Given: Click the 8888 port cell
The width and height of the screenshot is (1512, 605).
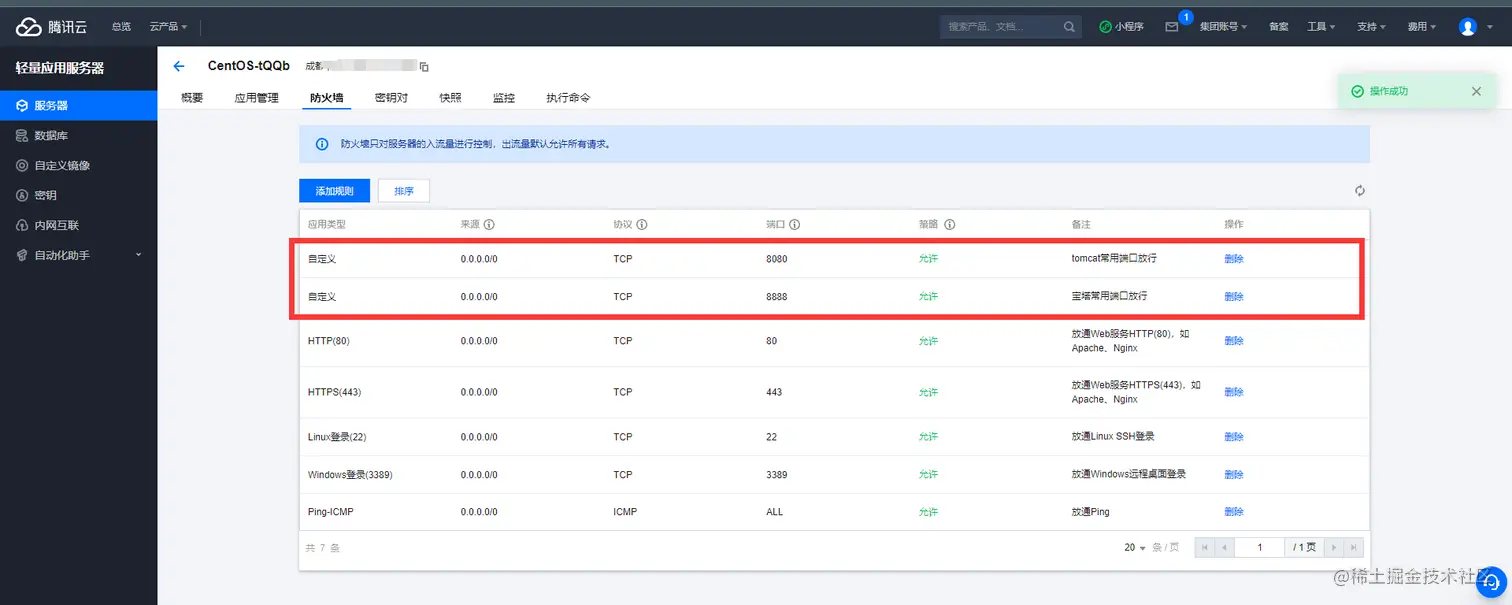Looking at the screenshot, I should (x=777, y=297).
